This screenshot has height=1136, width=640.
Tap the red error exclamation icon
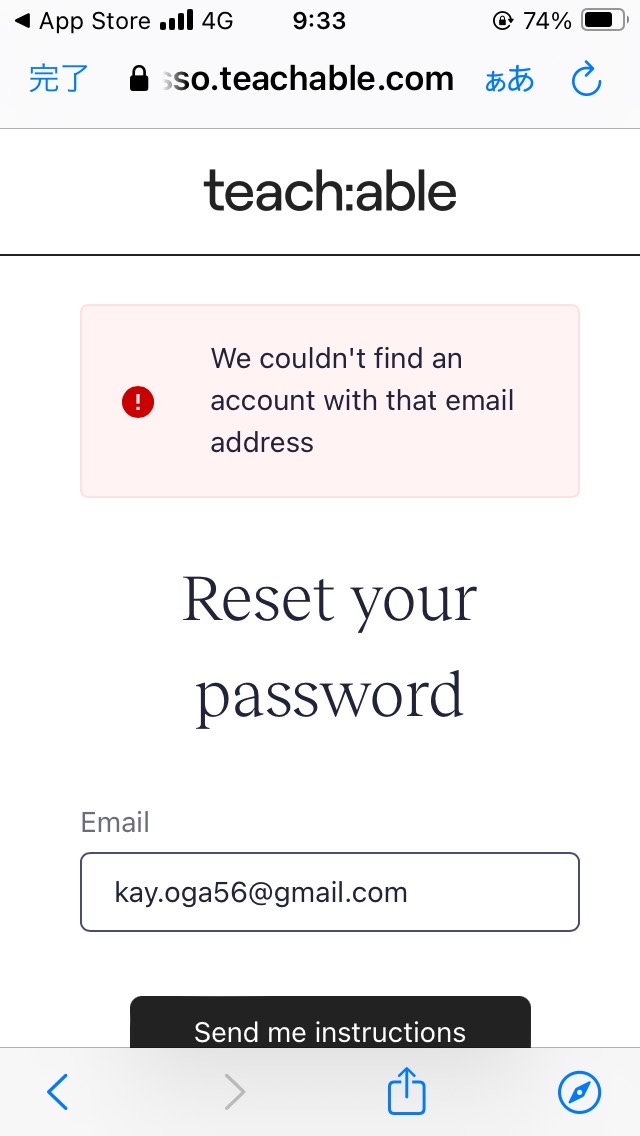[x=138, y=401]
